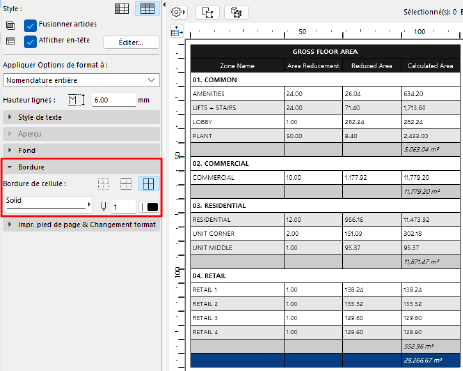Click the RETAIL 4 cell
463x371 pixels.
click(237, 332)
